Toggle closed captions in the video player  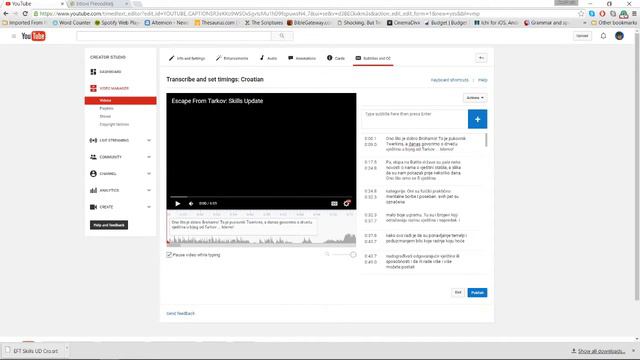[334, 204]
